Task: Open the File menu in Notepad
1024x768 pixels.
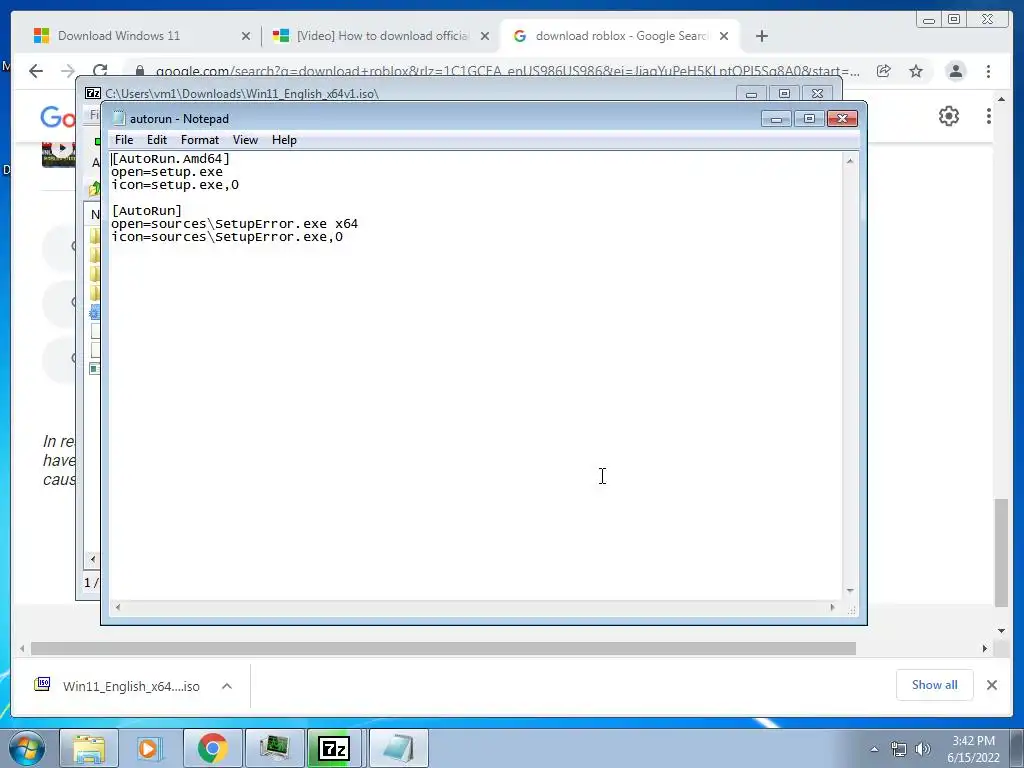Action: click(x=123, y=140)
